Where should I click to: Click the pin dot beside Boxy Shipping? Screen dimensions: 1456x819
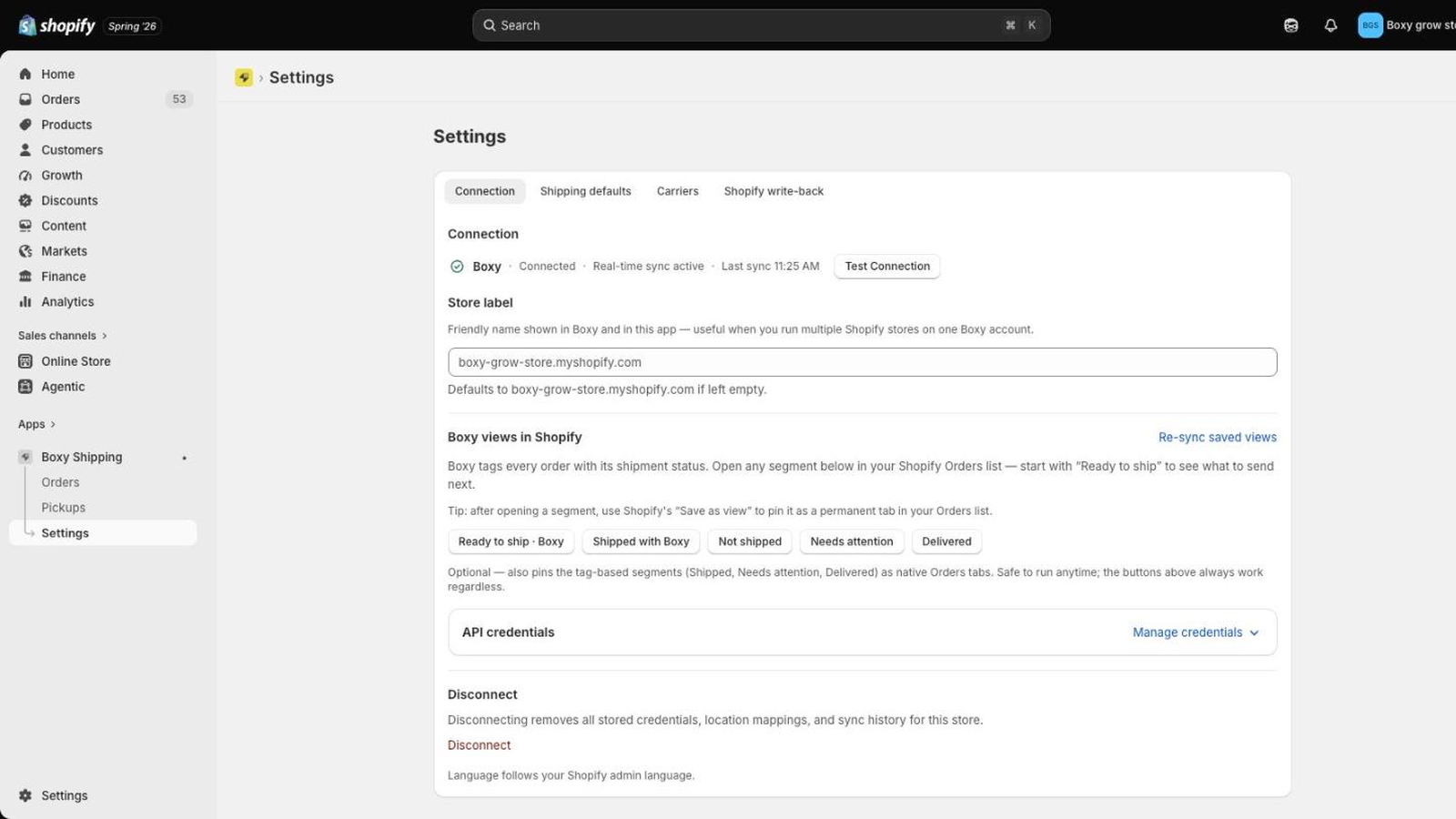tap(185, 458)
